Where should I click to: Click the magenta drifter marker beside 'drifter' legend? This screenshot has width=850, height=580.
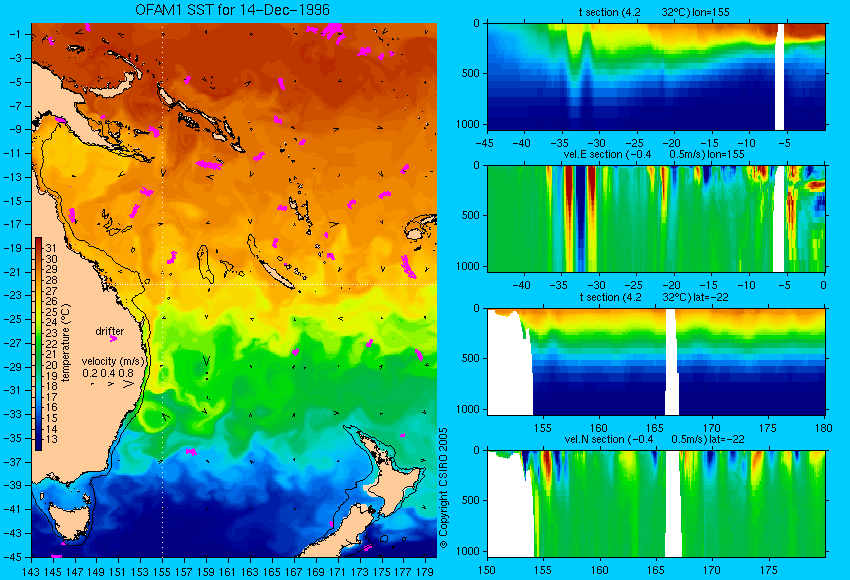coord(113,339)
